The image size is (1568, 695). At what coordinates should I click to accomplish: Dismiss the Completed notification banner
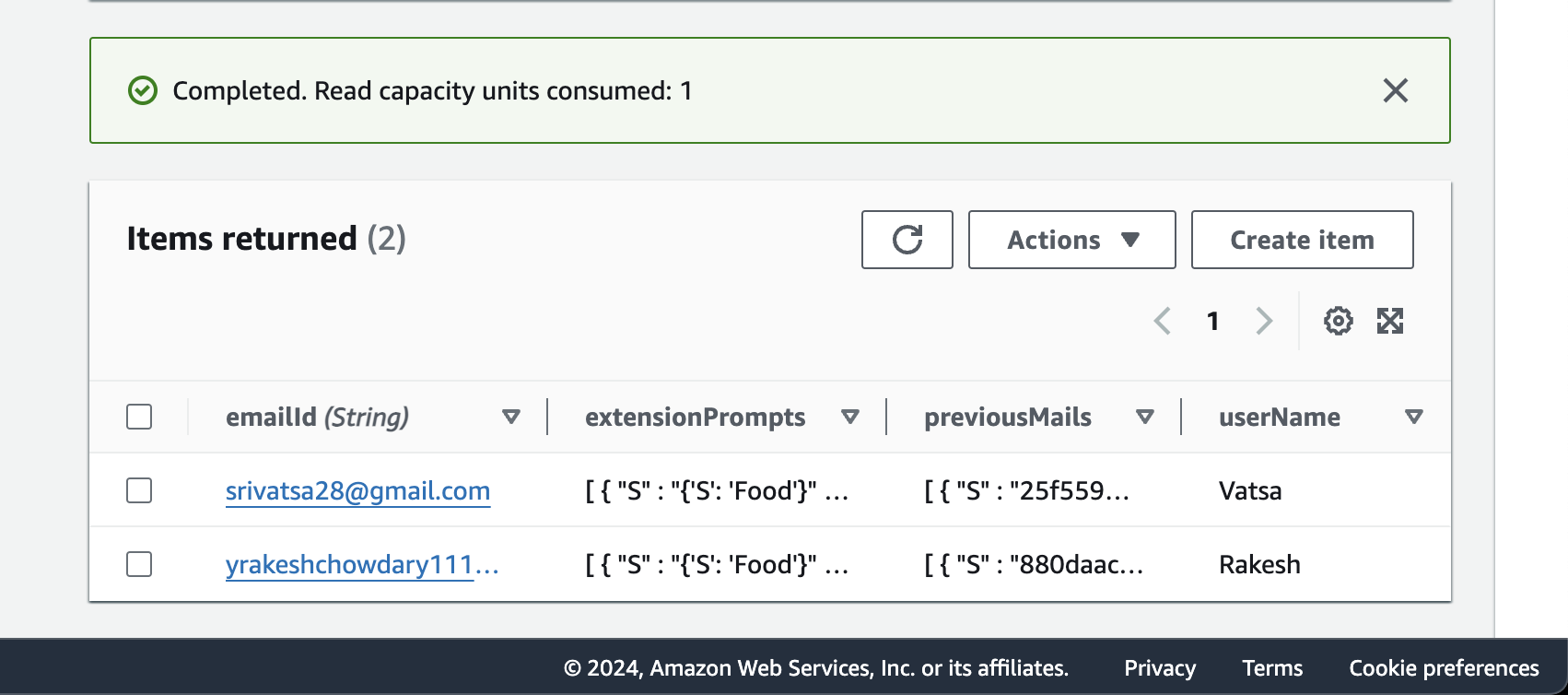1395,90
